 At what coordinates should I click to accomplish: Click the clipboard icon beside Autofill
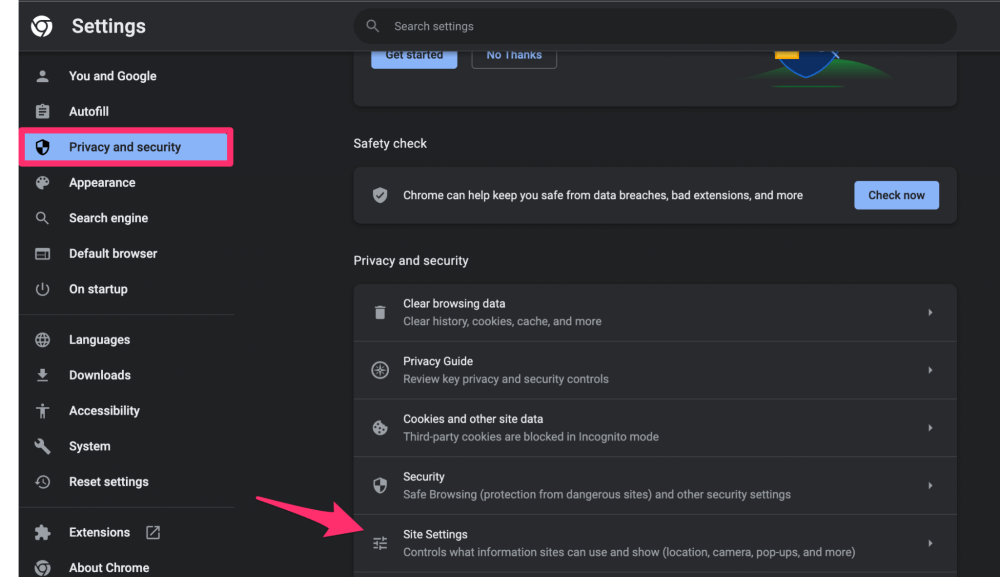43,112
